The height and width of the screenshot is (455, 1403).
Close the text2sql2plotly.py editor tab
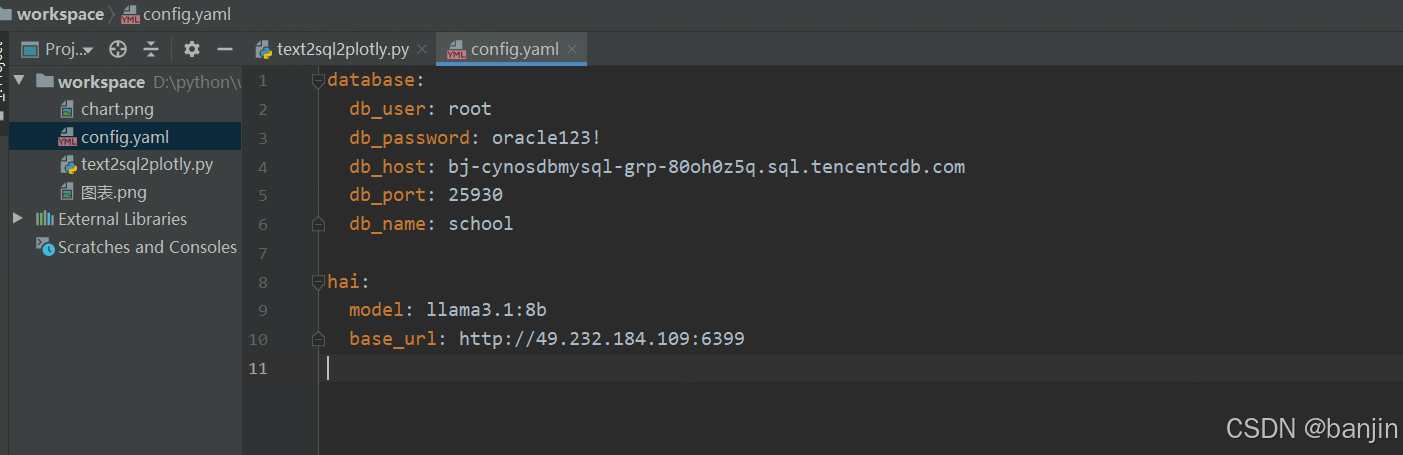pos(422,49)
